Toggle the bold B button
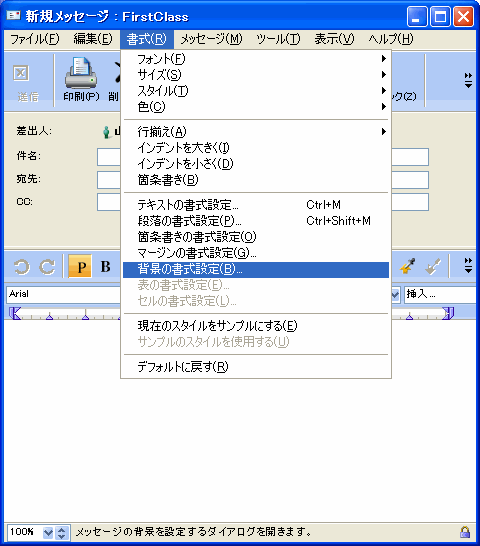This screenshot has height=546, width=480. point(105,267)
